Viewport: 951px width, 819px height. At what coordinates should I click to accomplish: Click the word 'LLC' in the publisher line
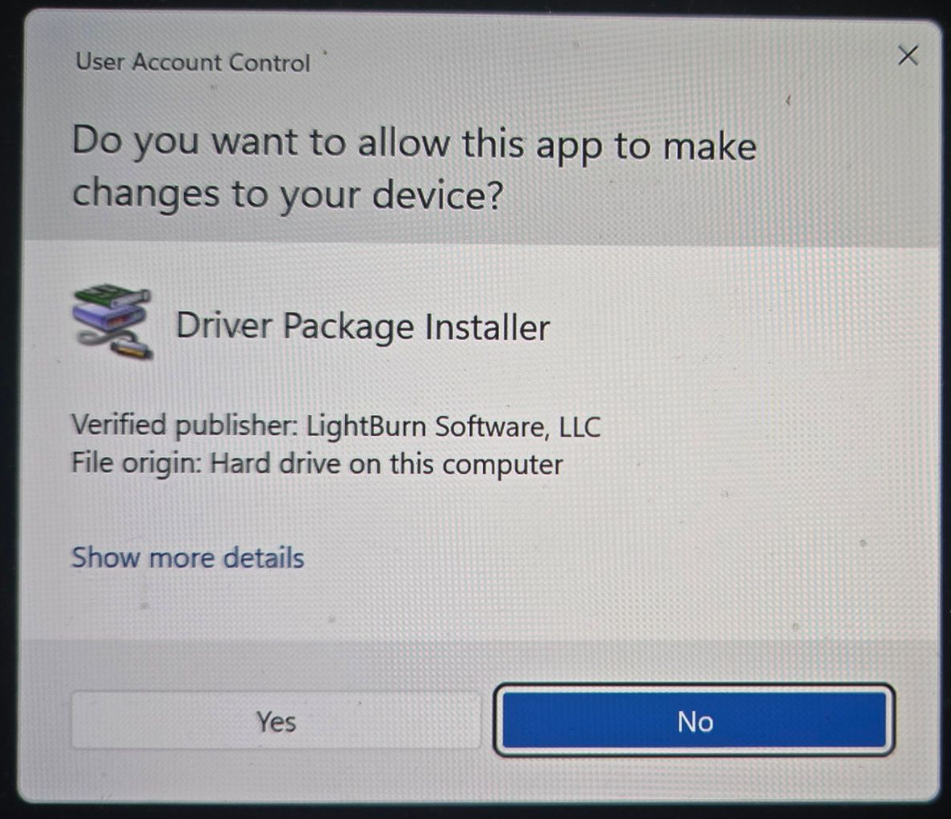(580, 426)
